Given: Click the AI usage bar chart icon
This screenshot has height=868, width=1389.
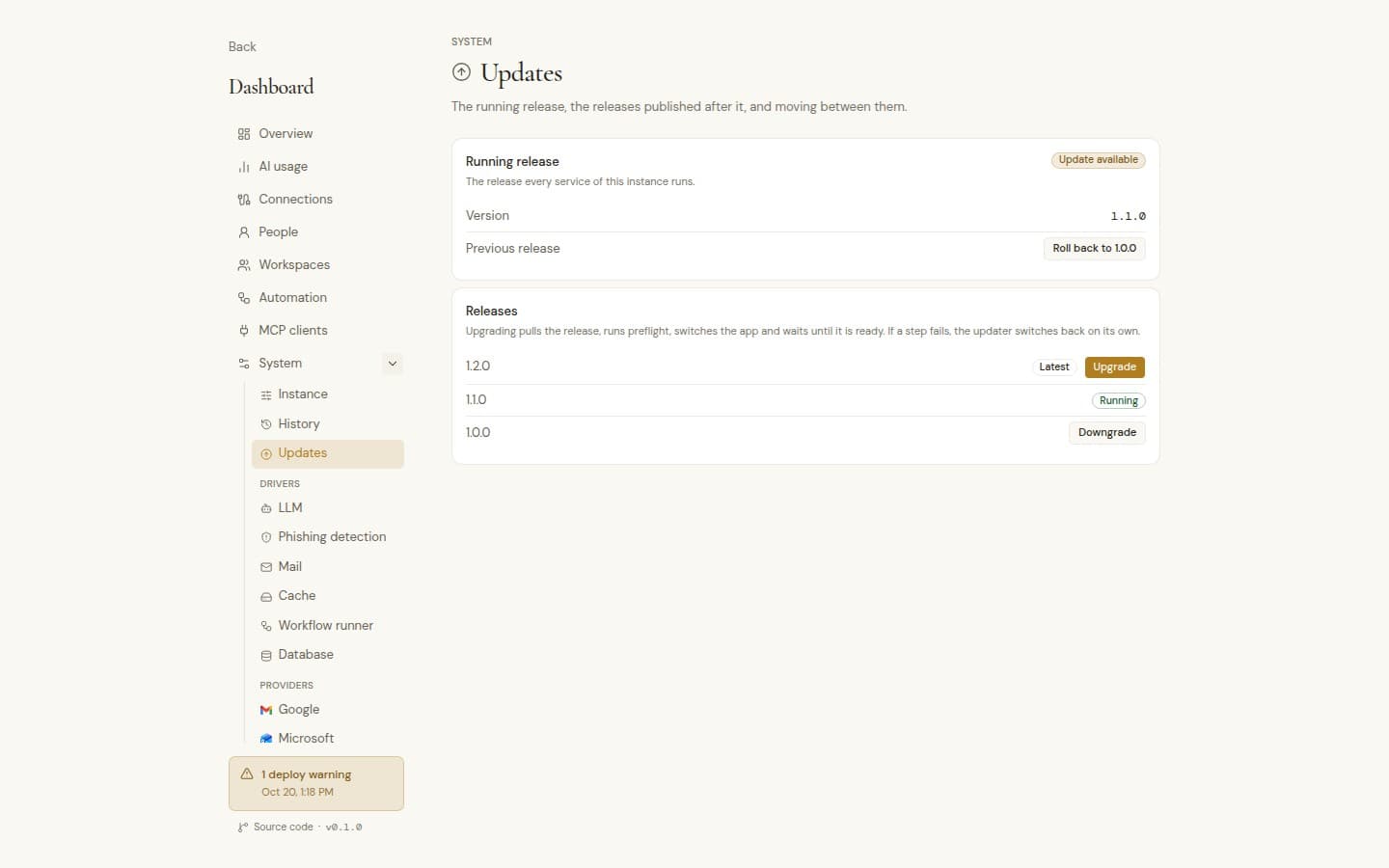Looking at the screenshot, I should [x=244, y=167].
